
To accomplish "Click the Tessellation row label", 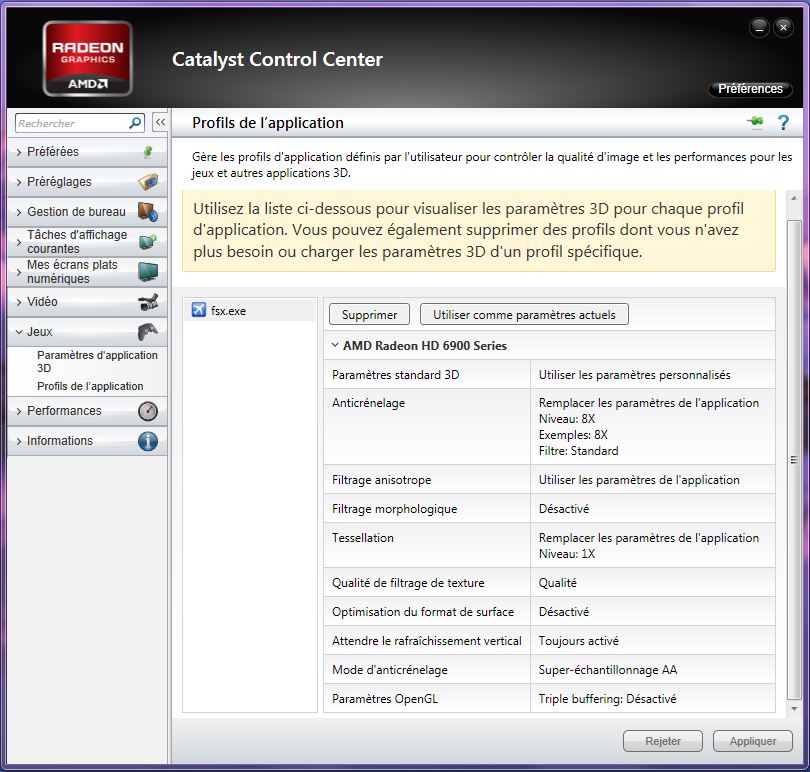I will (363, 537).
